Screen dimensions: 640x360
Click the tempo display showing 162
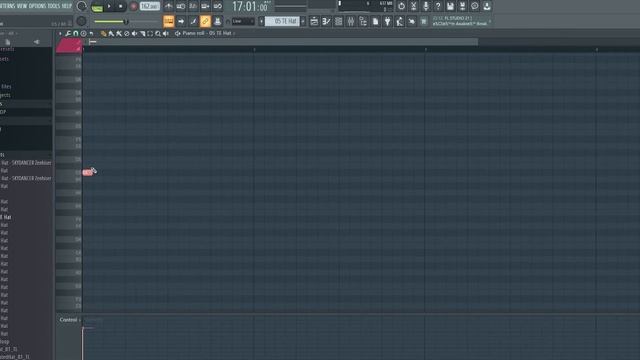pyautogui.click(x=149, y=6)
